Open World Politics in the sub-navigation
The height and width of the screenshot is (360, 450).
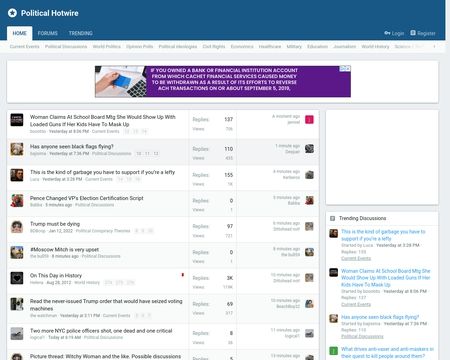tap(107, 46)
